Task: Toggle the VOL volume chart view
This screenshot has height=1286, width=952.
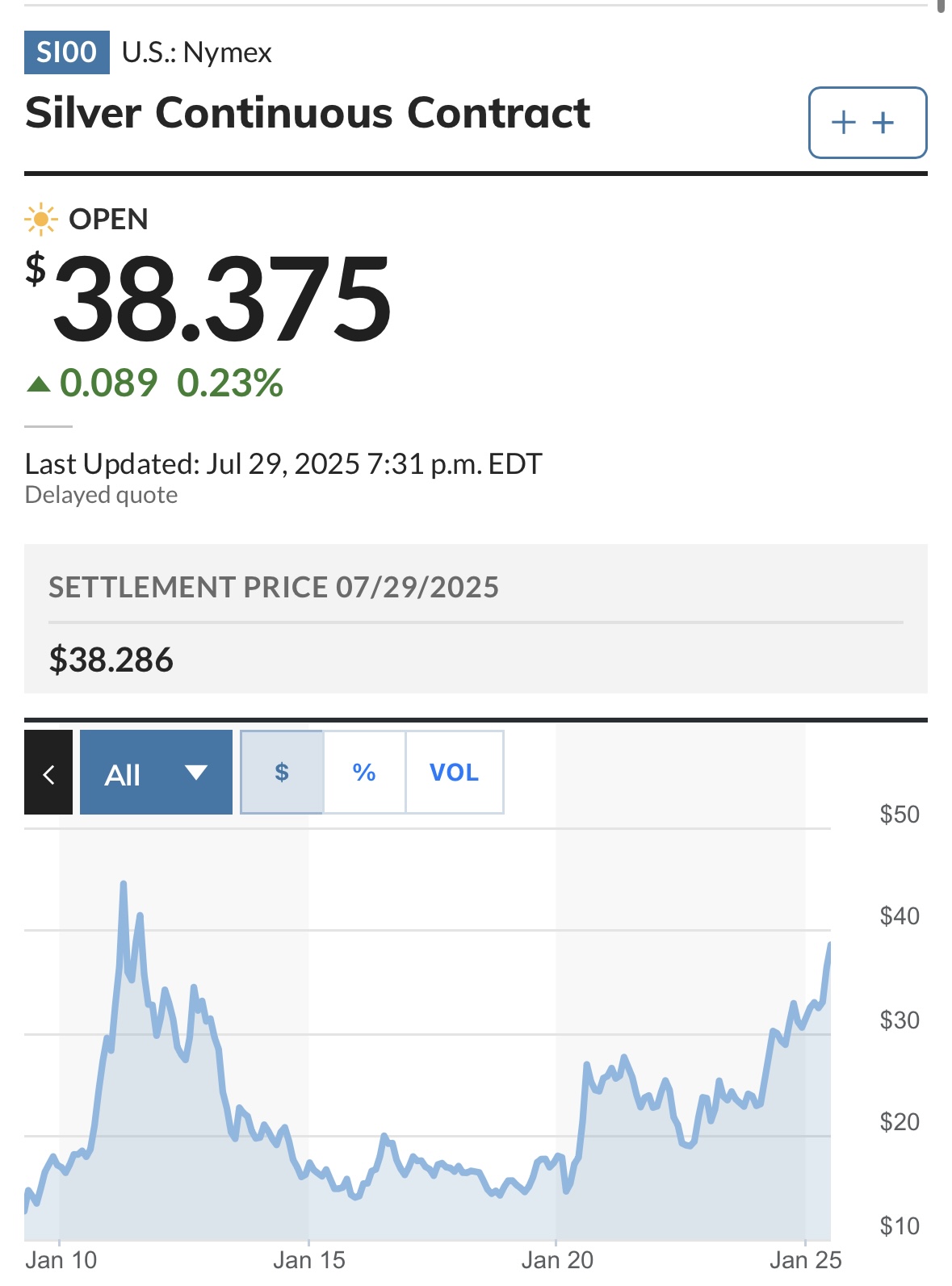Action: tap(454, 773)
